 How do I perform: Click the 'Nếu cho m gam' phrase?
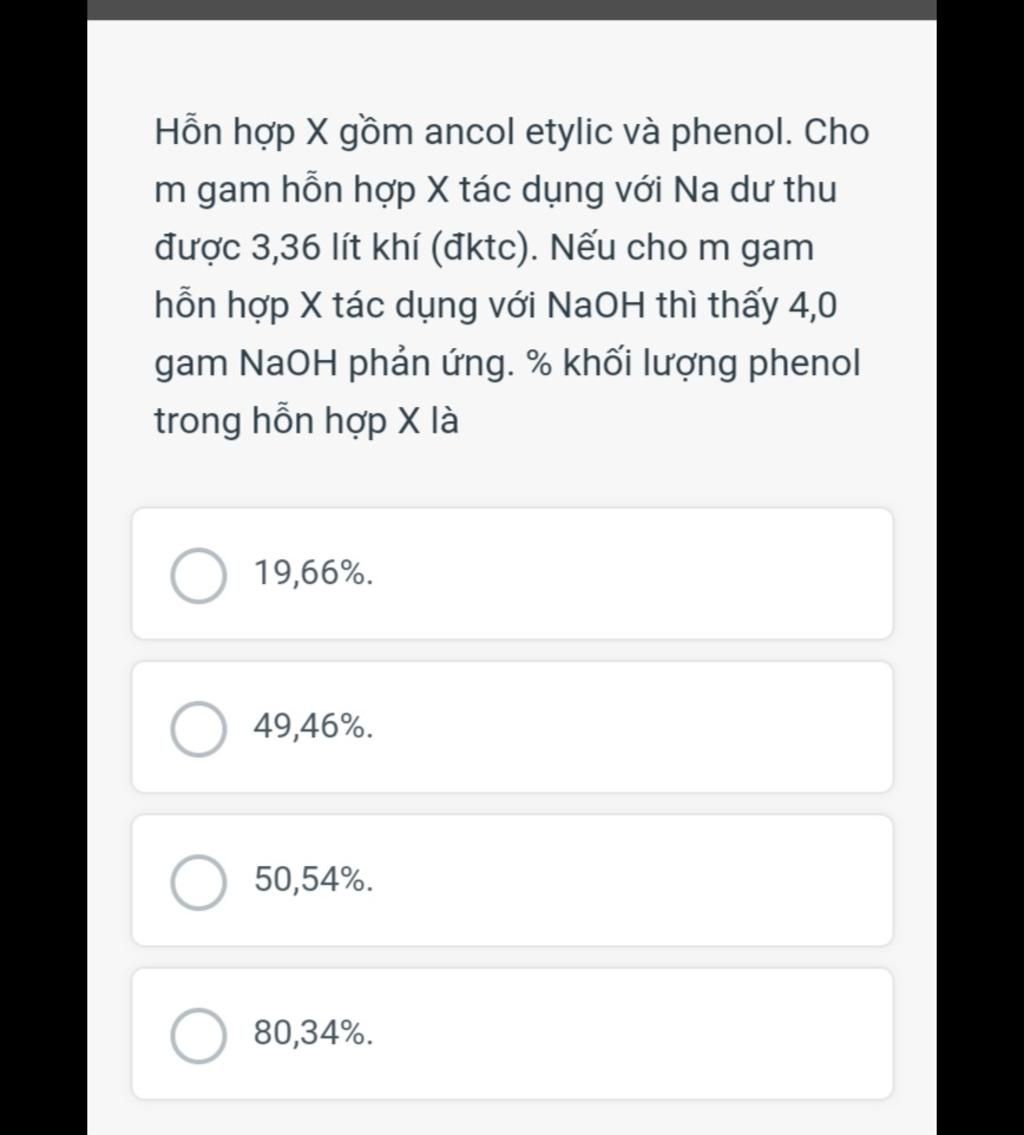click(x=682, y=248)
